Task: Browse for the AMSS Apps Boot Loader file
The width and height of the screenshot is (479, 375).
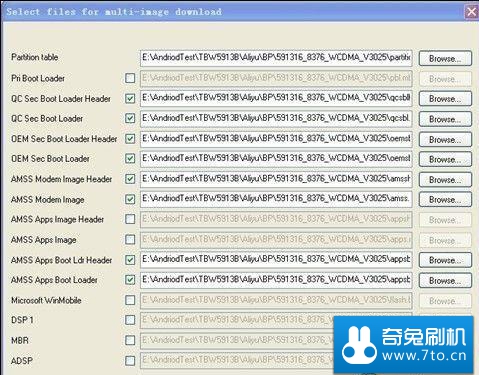Action: click(x=445, y=281)
